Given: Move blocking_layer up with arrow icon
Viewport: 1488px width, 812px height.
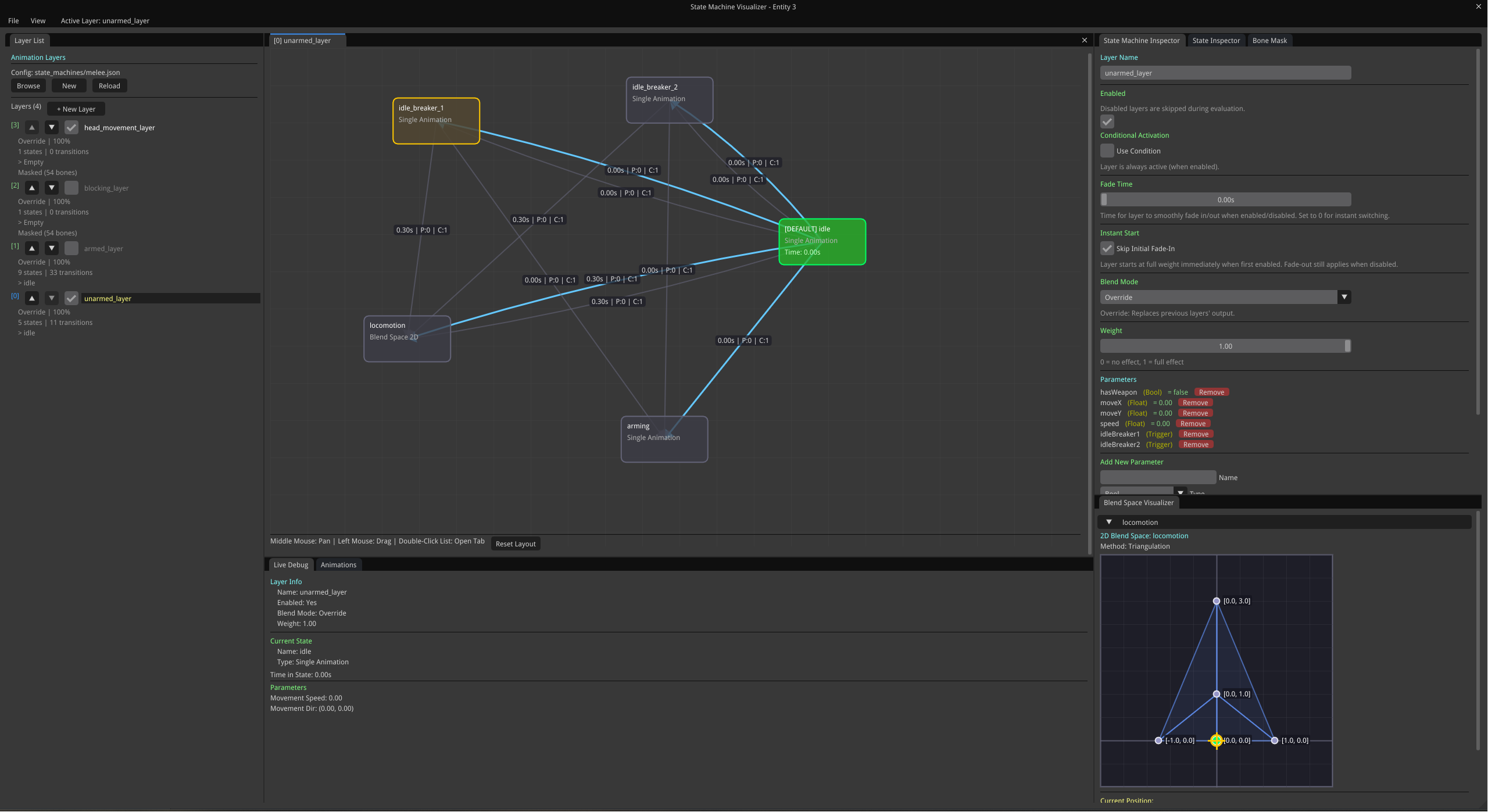Looking at the screenshot, I should point(32,188).
